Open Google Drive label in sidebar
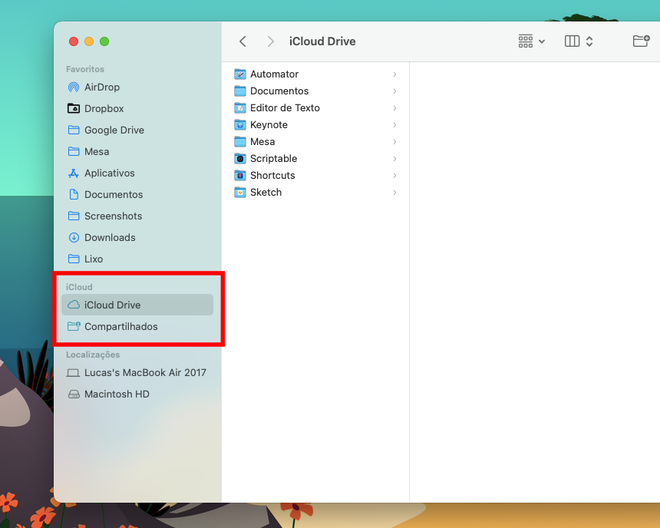The image size is (660, 528). click(114, 130)
